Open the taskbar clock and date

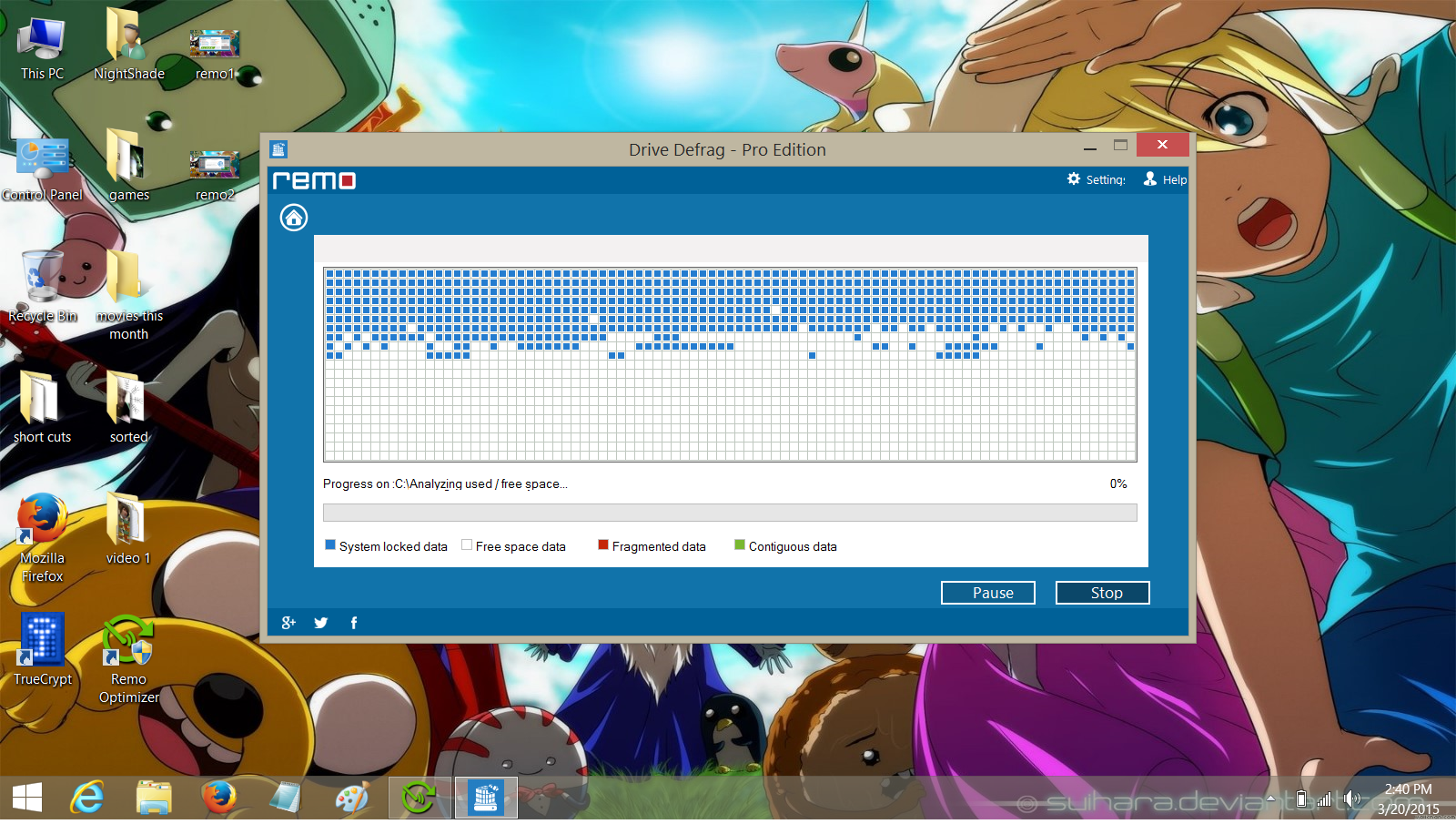click(1408, 799)
